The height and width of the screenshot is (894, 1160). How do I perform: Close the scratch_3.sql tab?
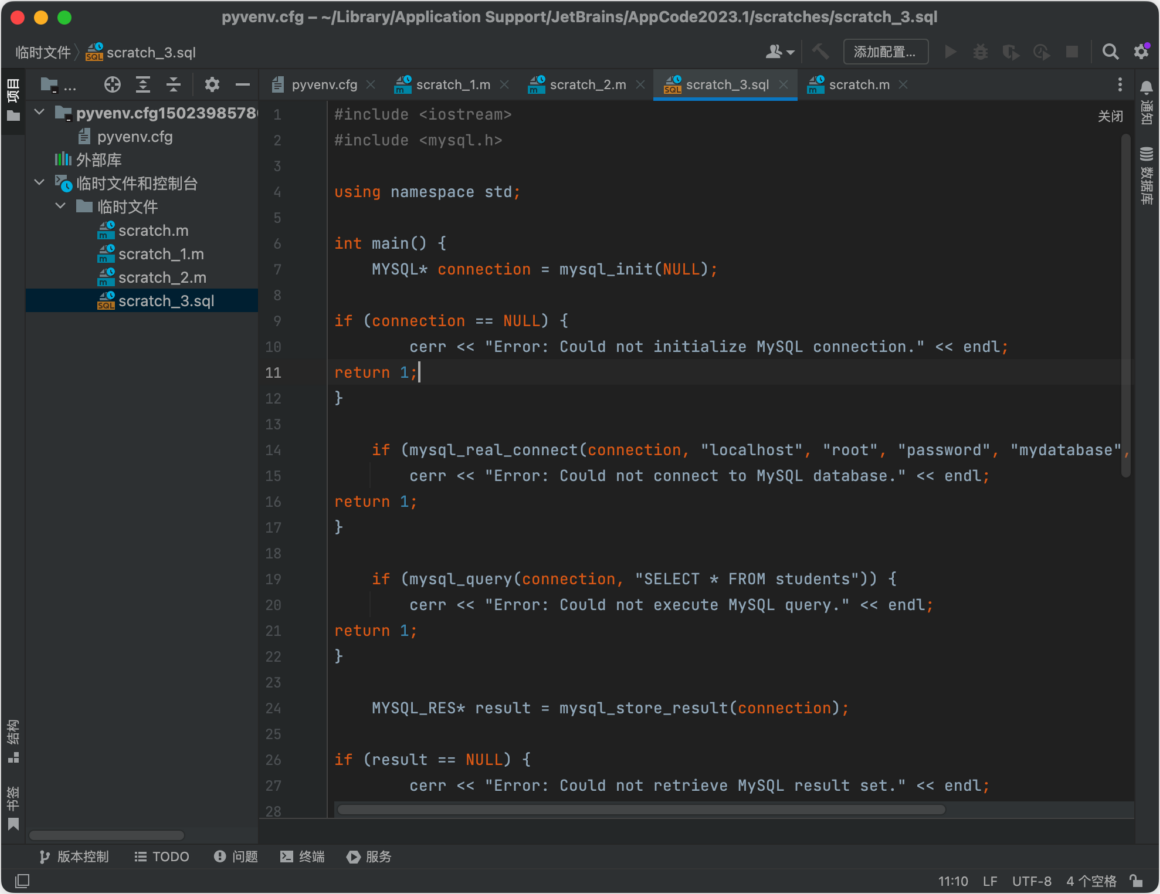pos(783,85)
